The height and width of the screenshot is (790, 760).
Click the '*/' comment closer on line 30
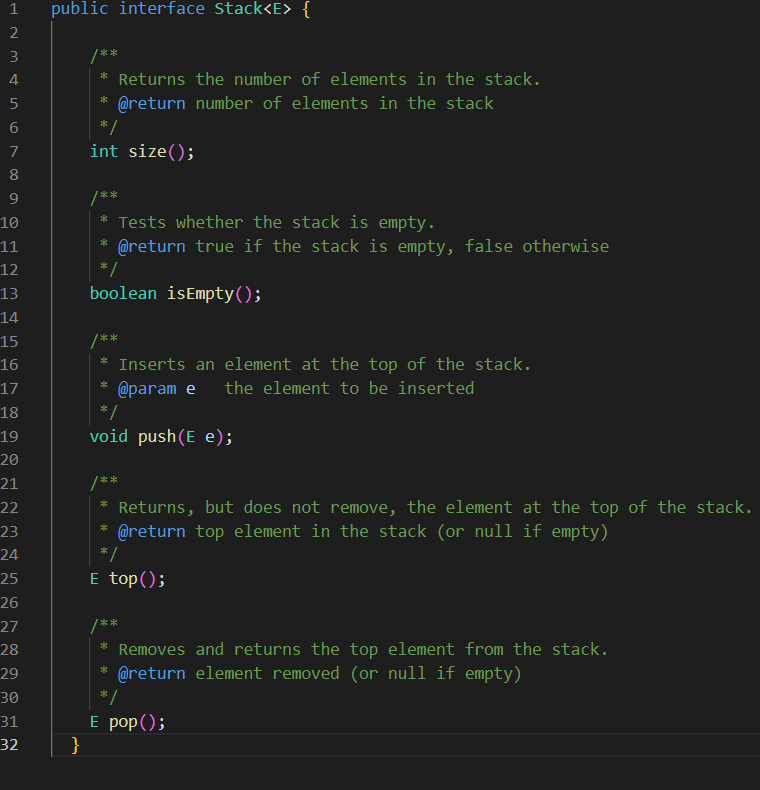pyautogui.click(x=108, y=697)
